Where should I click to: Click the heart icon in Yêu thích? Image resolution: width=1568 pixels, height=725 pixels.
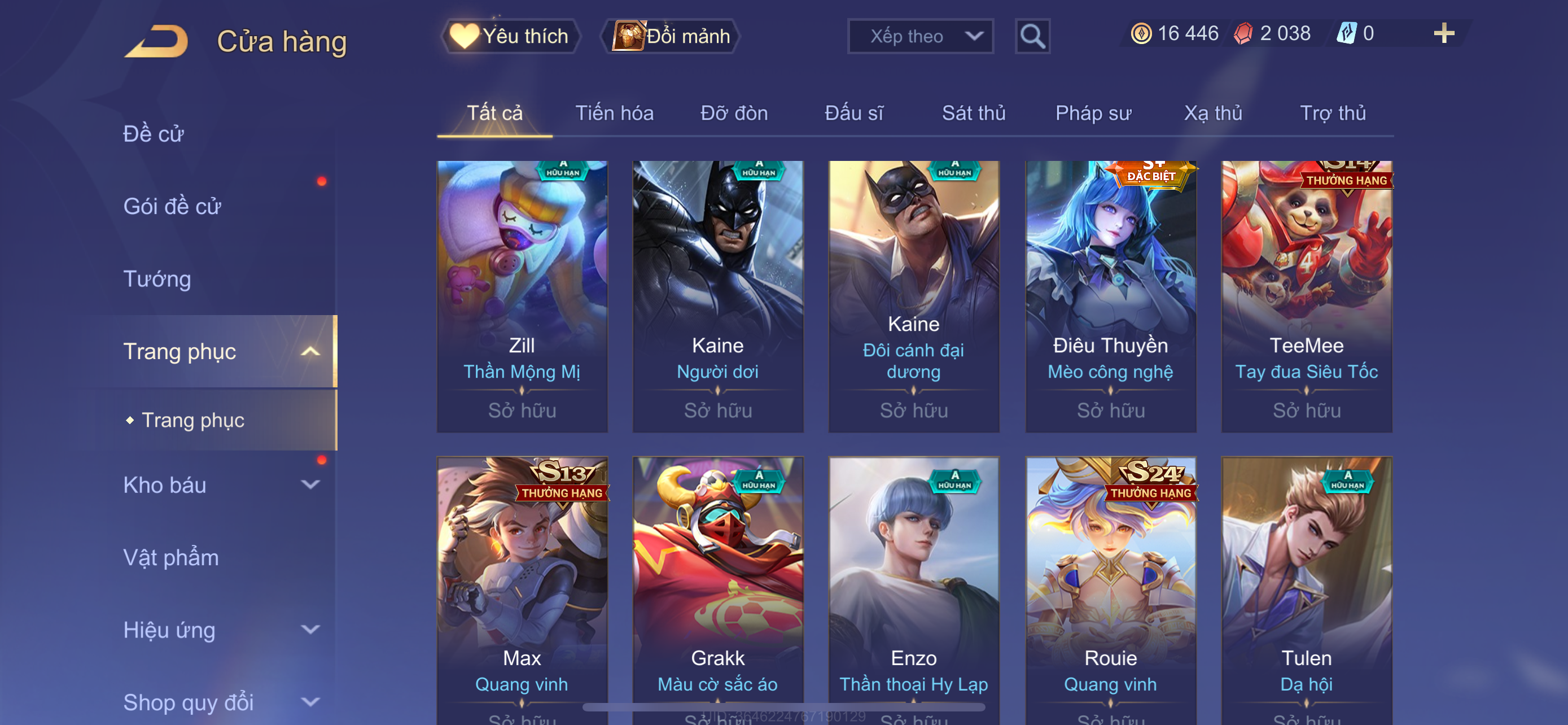(x=465, y=36)
